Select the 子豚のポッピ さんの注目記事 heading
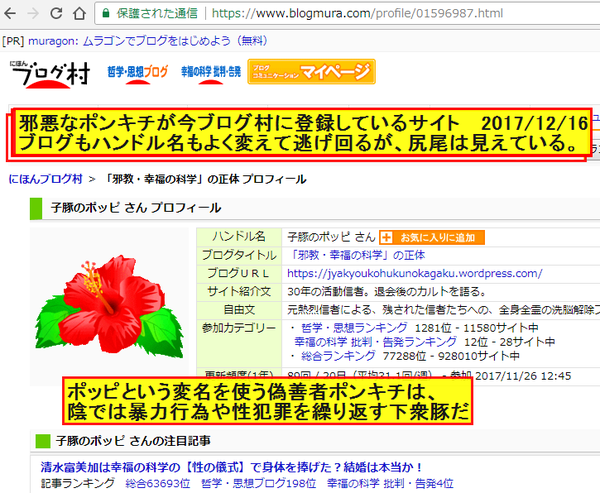The width and height of the screenshot is (600, 493). (133, 441)
